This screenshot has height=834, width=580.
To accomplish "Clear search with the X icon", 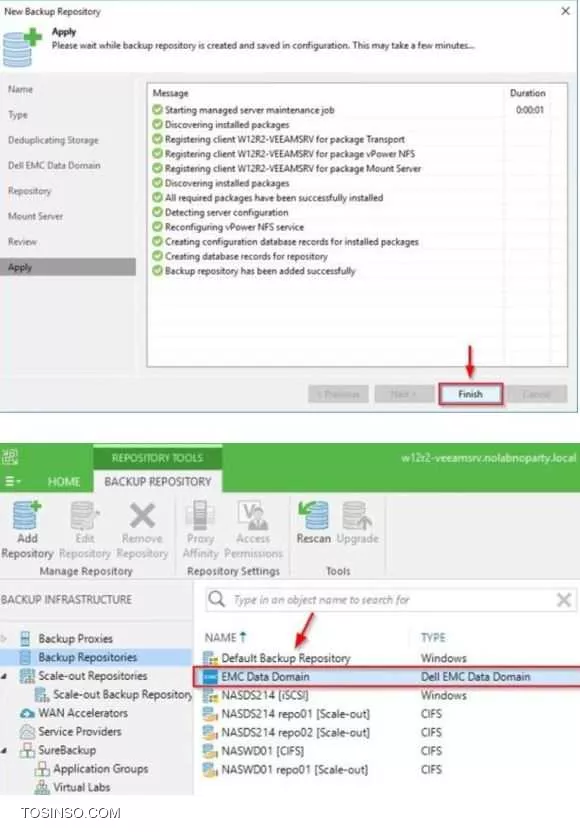I will point(564,600).
